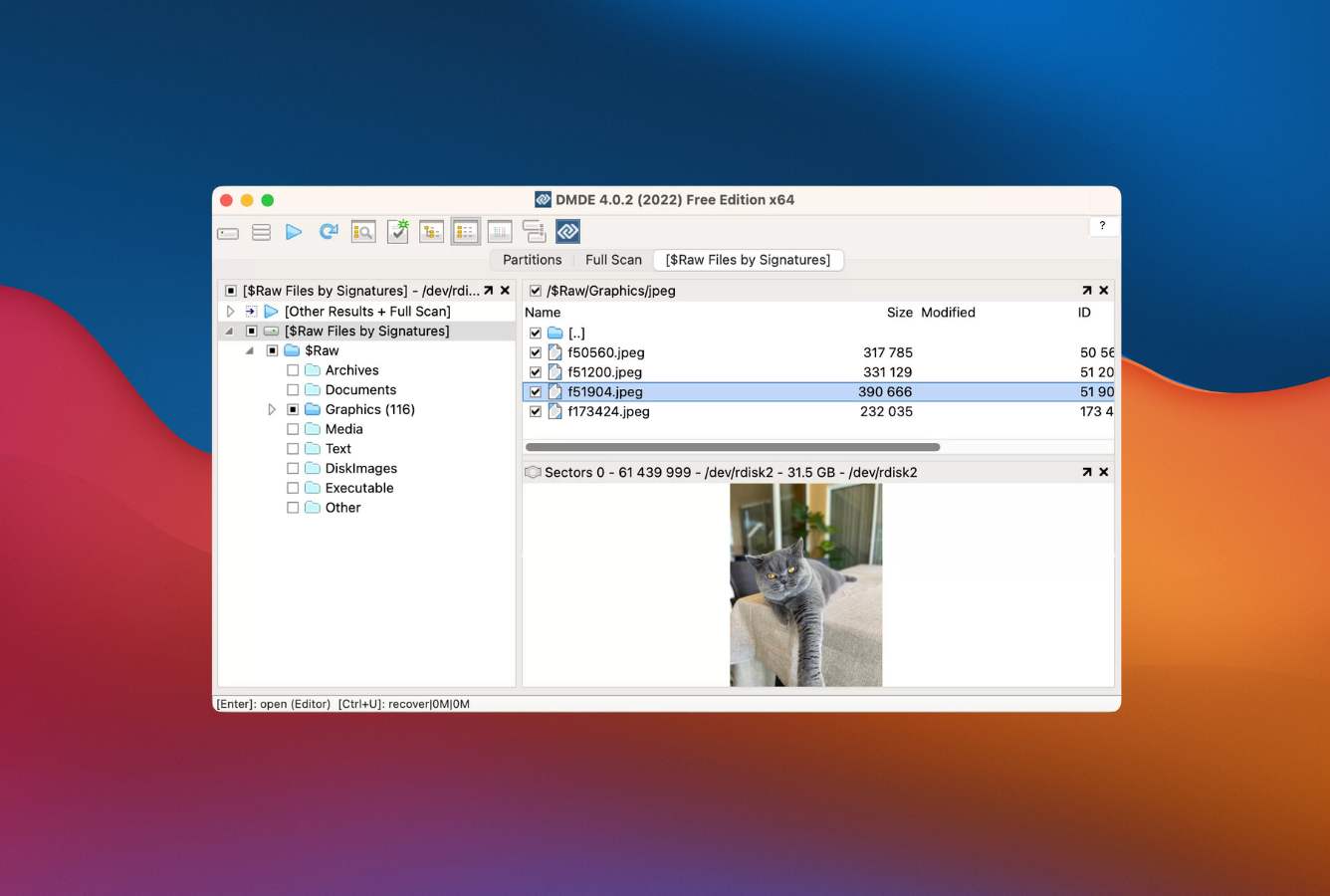Click the blue Play scan toolbar icon
The height and width of the screenshot is (896, 1330).
click(294, 232)
